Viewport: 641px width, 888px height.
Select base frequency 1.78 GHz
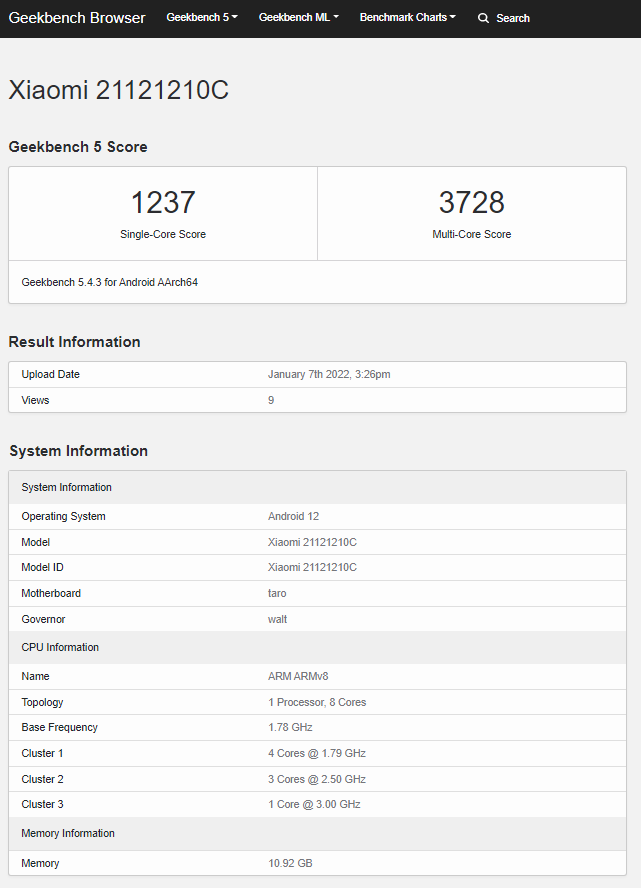pos(290,727)
